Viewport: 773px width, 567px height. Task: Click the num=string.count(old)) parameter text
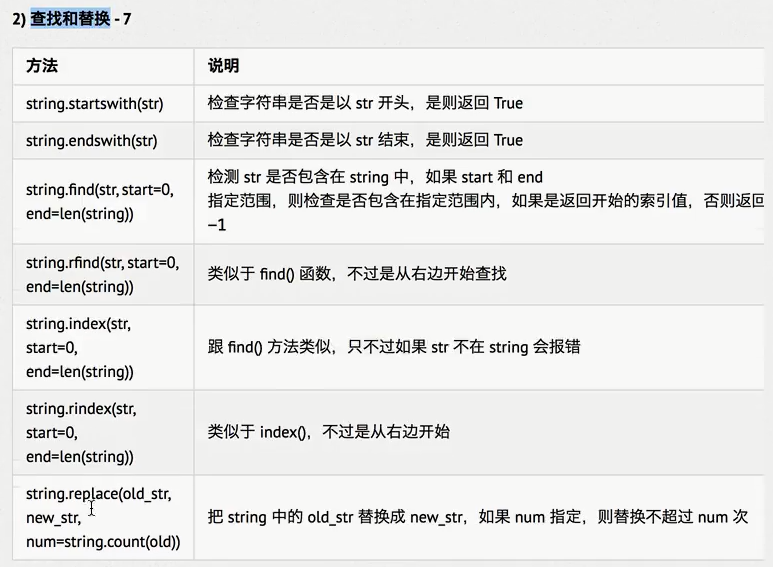point(103,541)
